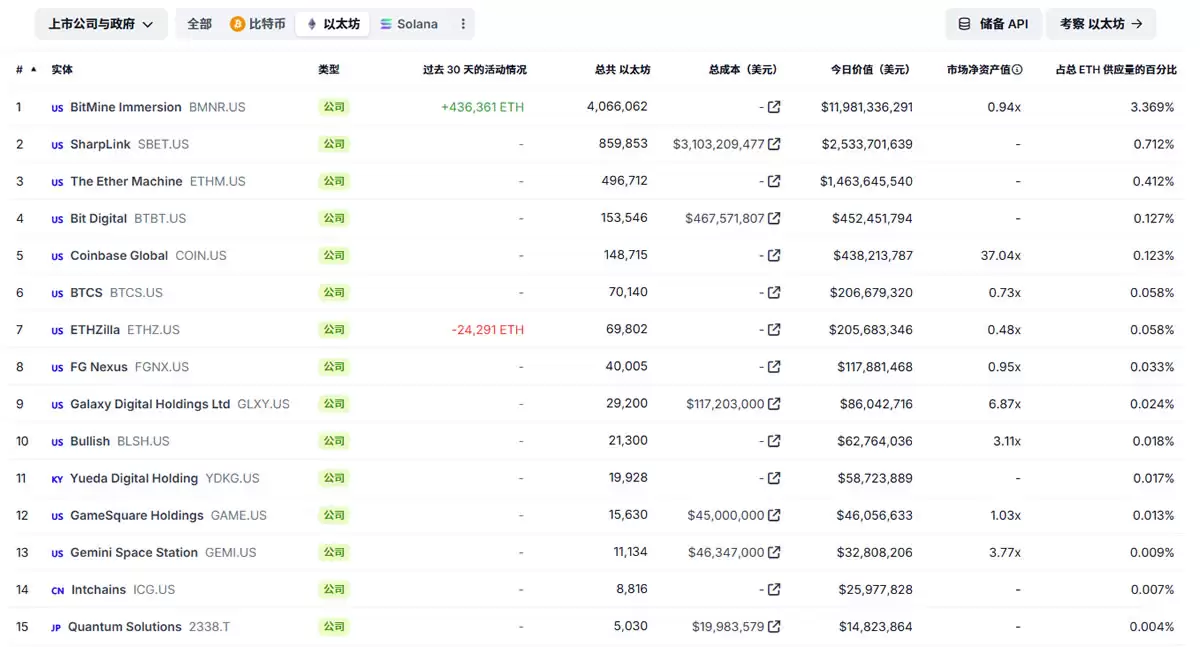Open the three-dot menu next to Solana
This screenshot has height=647, width=1200.
click(462, 23)
